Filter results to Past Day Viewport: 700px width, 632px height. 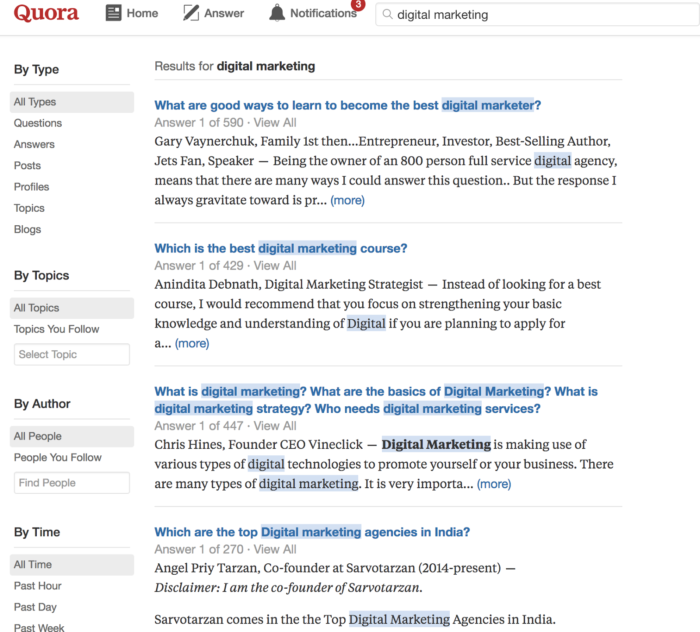tap(35, 607)
